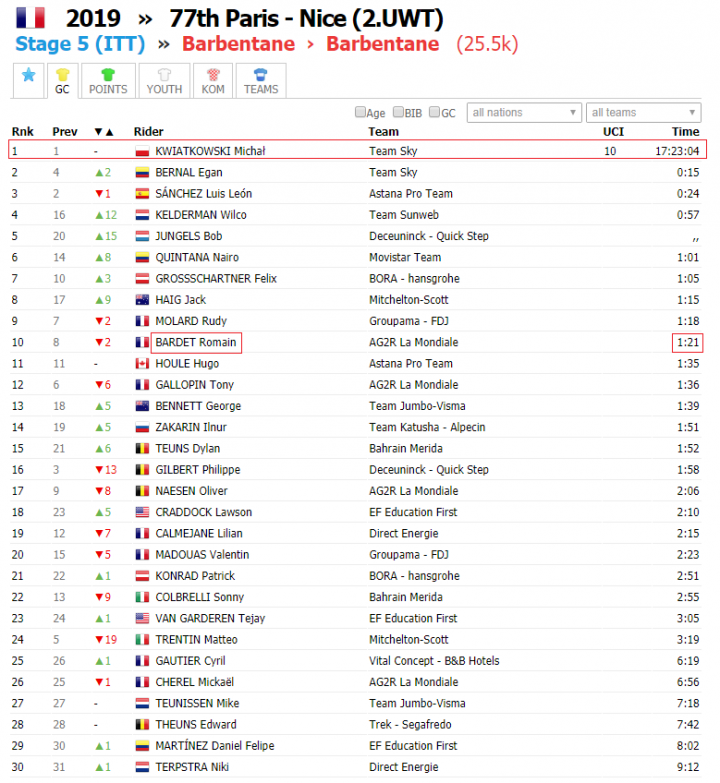Screen dimensions: 720x783
Task: Open the green jersey POINTS tab
Action: (108, 75)
